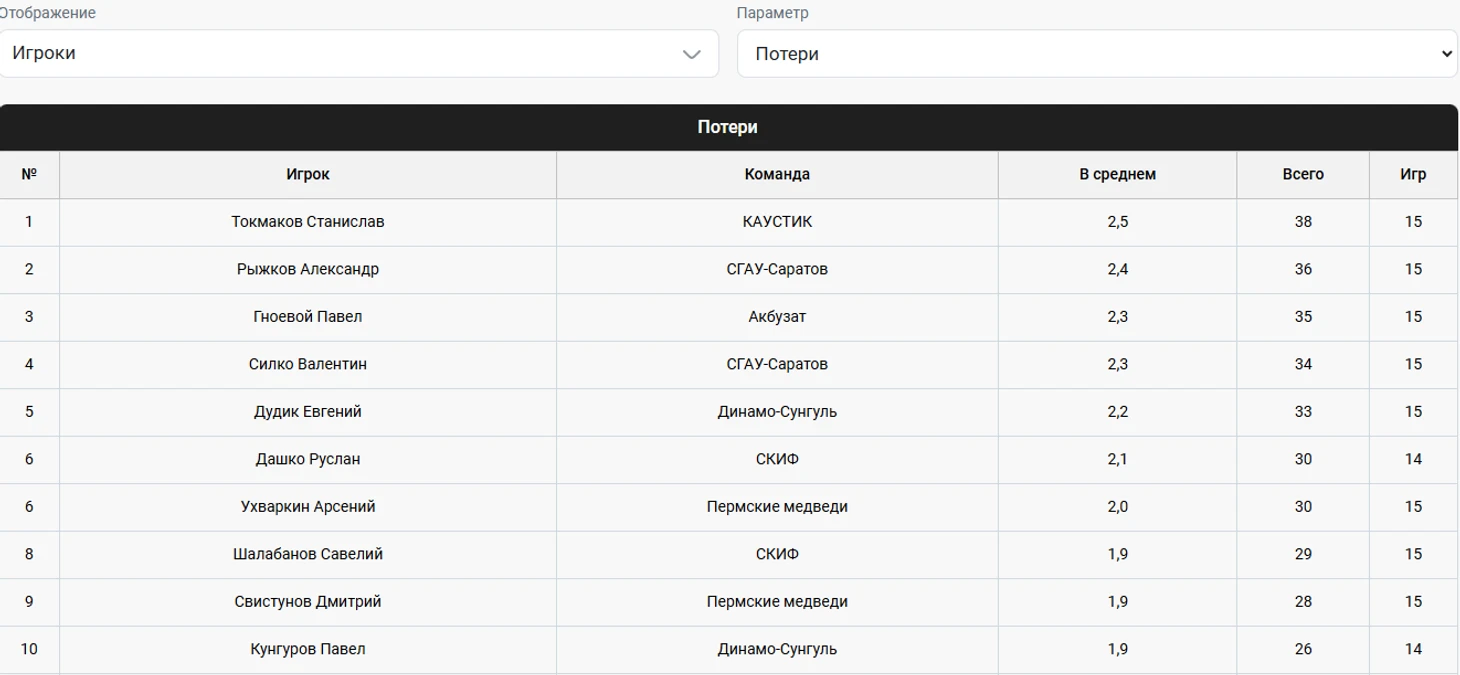Screen dimensions: 1460x675
Task: Click the Команда column header
Action: point(777,174)
